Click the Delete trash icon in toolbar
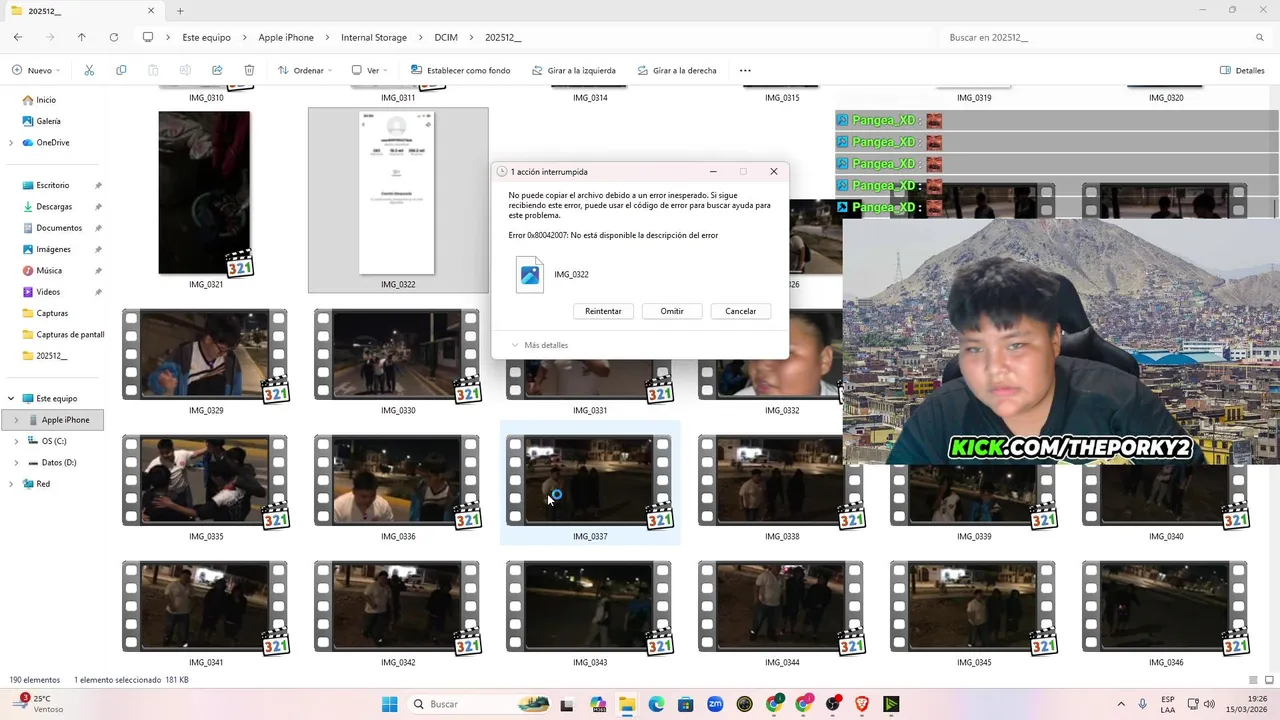The height and width of the screenshot is (720, 1280). click(249, 70)
